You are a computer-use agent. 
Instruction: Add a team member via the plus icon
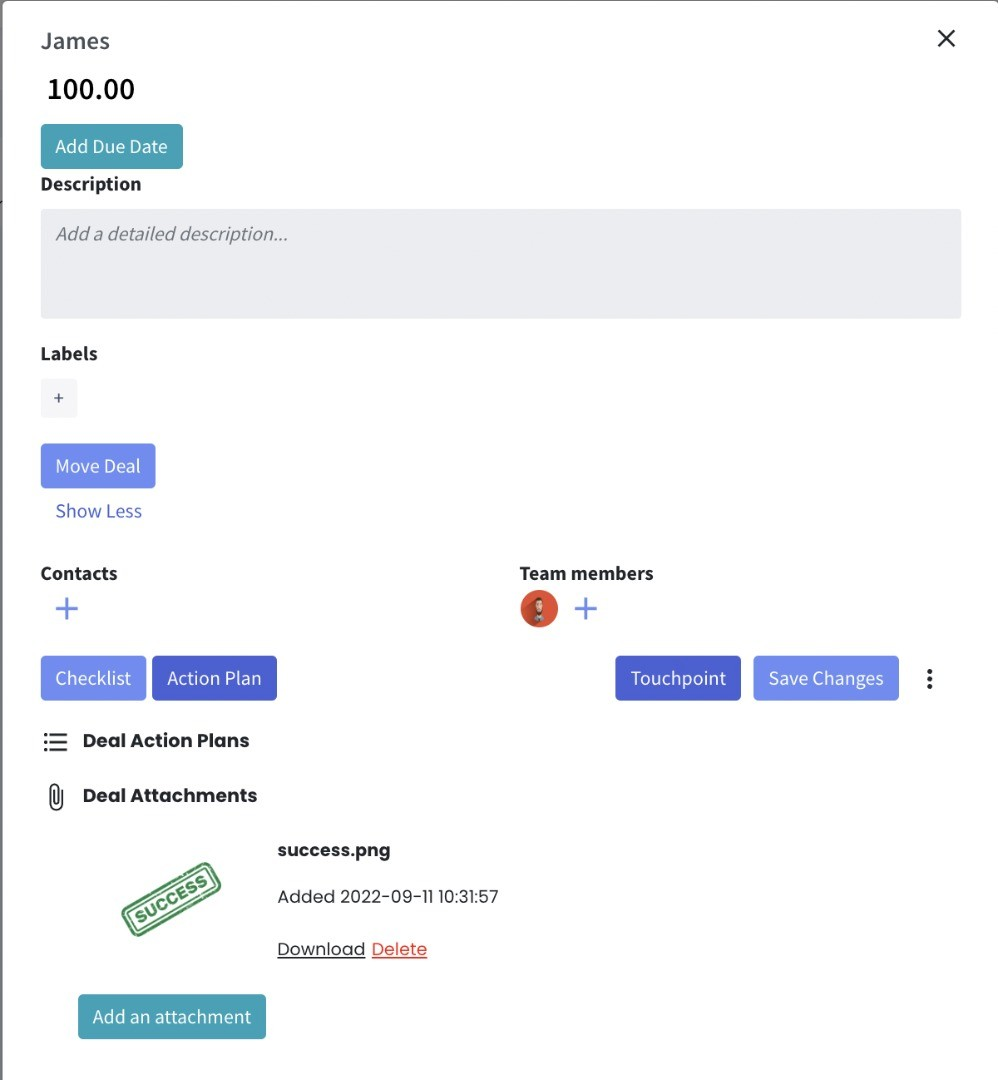pyautogui.click(x=586, y=608)
